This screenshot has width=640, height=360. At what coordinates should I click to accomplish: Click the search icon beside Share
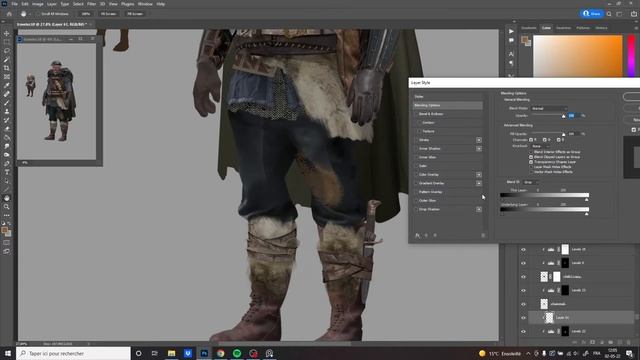[609, 14]
